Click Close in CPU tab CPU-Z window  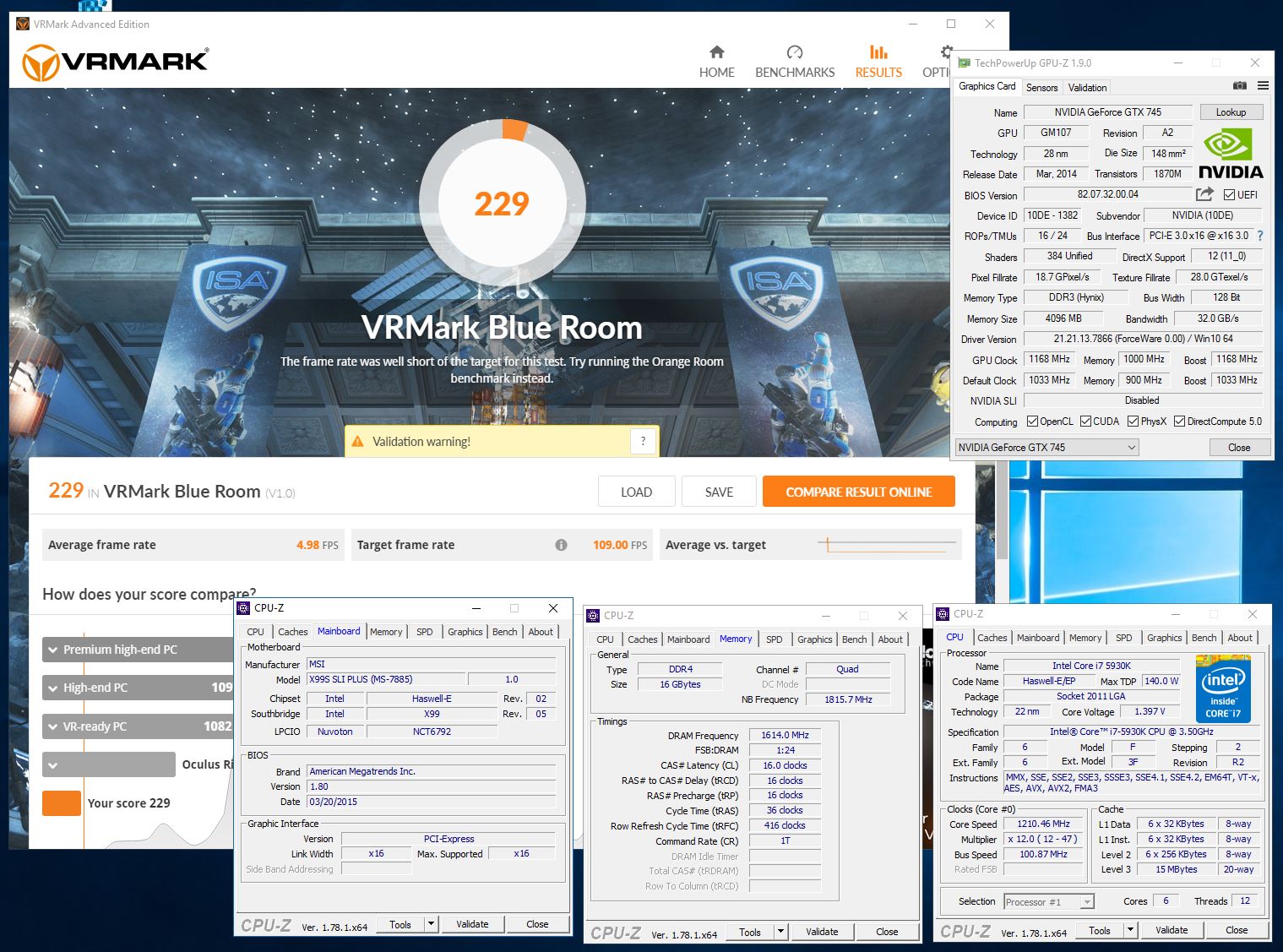click(x=1237, y=930)
